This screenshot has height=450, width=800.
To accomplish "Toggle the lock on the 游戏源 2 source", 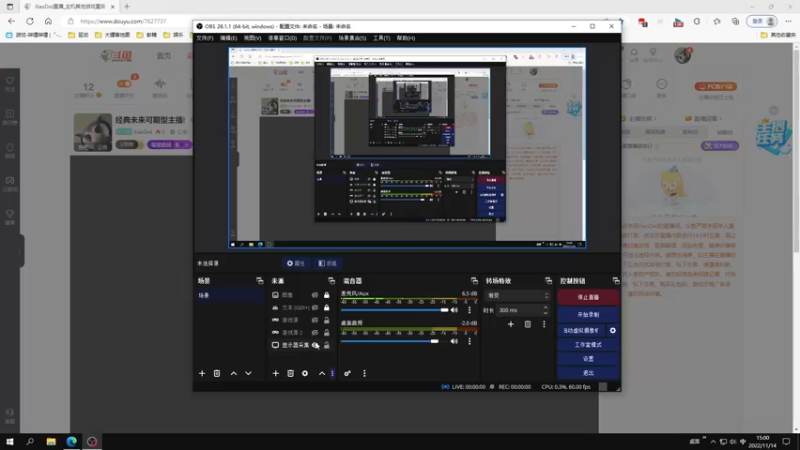I will (327, 333).
